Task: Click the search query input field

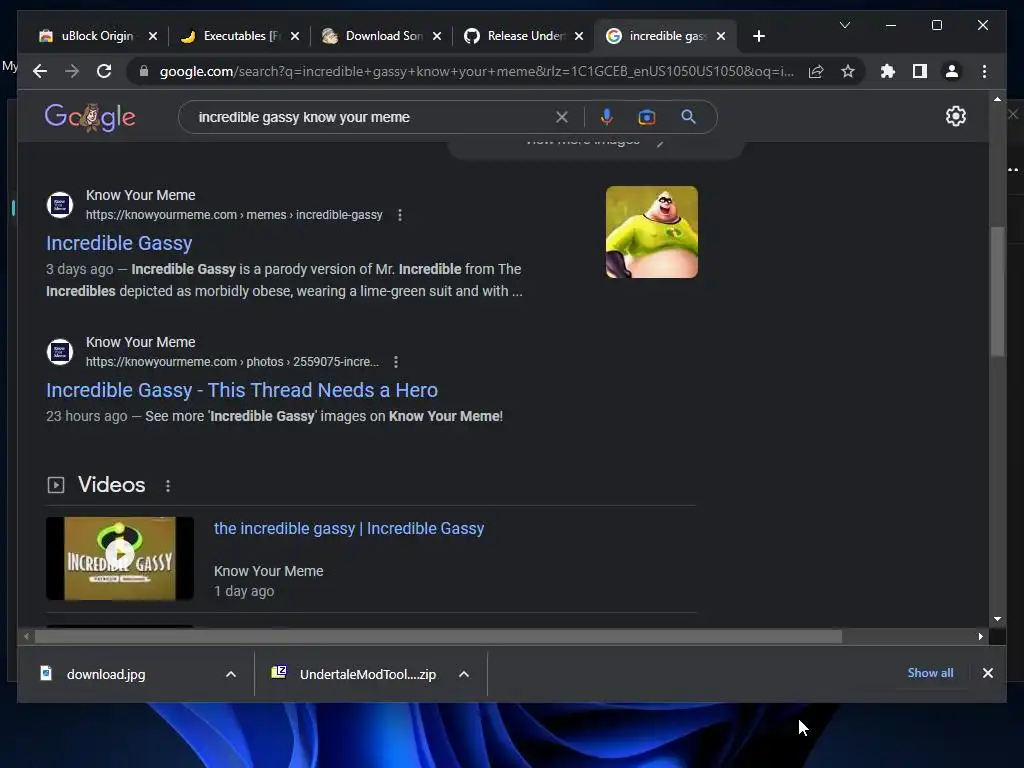Action: point(372,117)
